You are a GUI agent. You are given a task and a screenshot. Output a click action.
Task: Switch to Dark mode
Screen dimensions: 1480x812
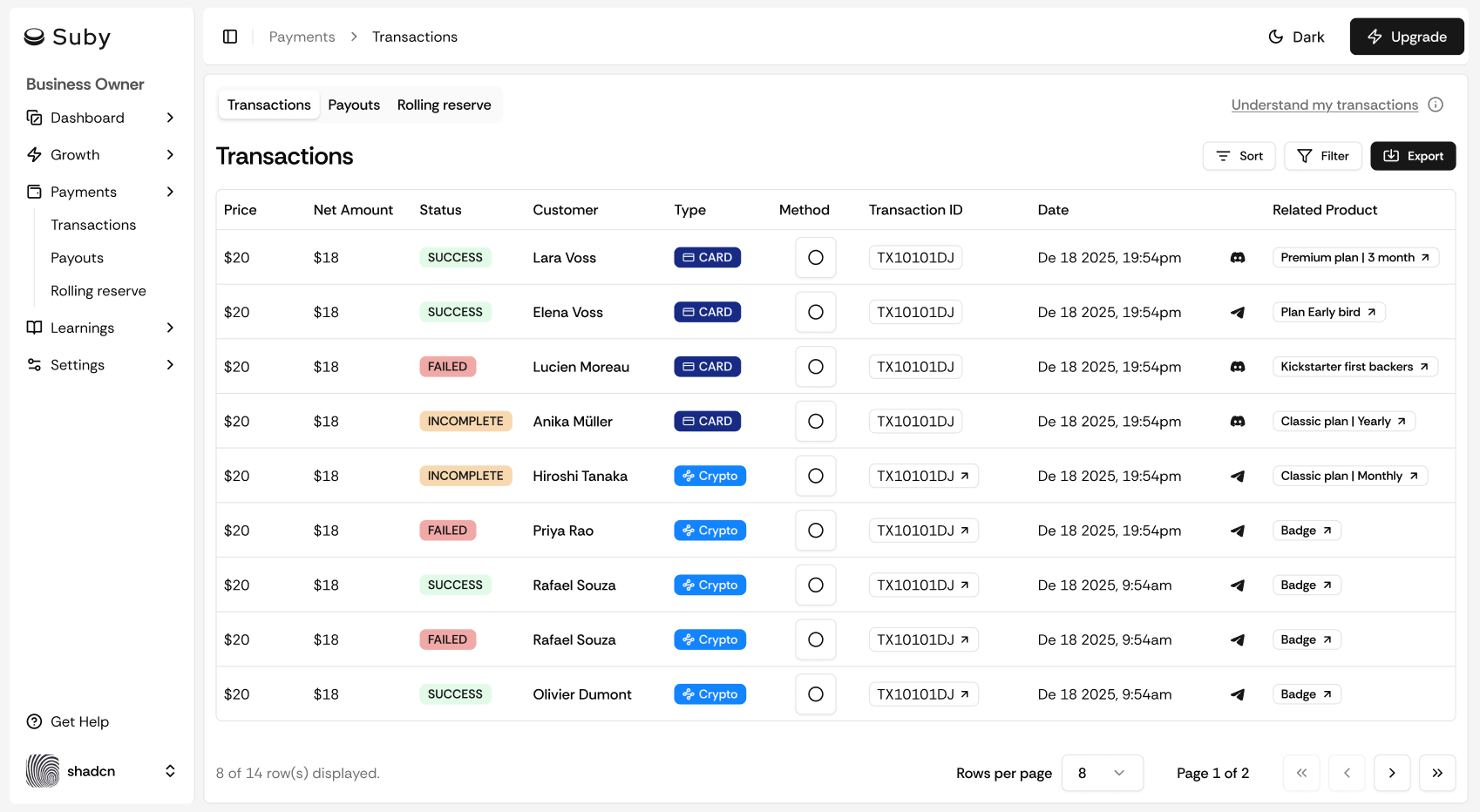pos(1296,37)
